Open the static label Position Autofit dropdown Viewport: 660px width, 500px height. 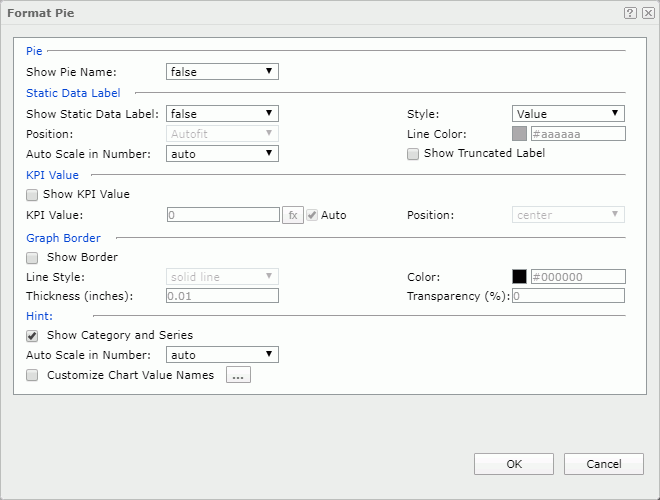point(222,134)
